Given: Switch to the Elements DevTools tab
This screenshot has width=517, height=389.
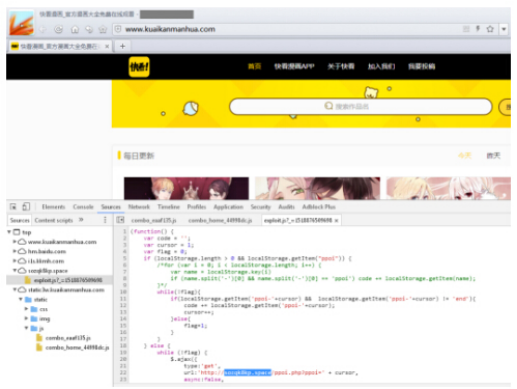Looking at the screenshot, I should 53,207.
